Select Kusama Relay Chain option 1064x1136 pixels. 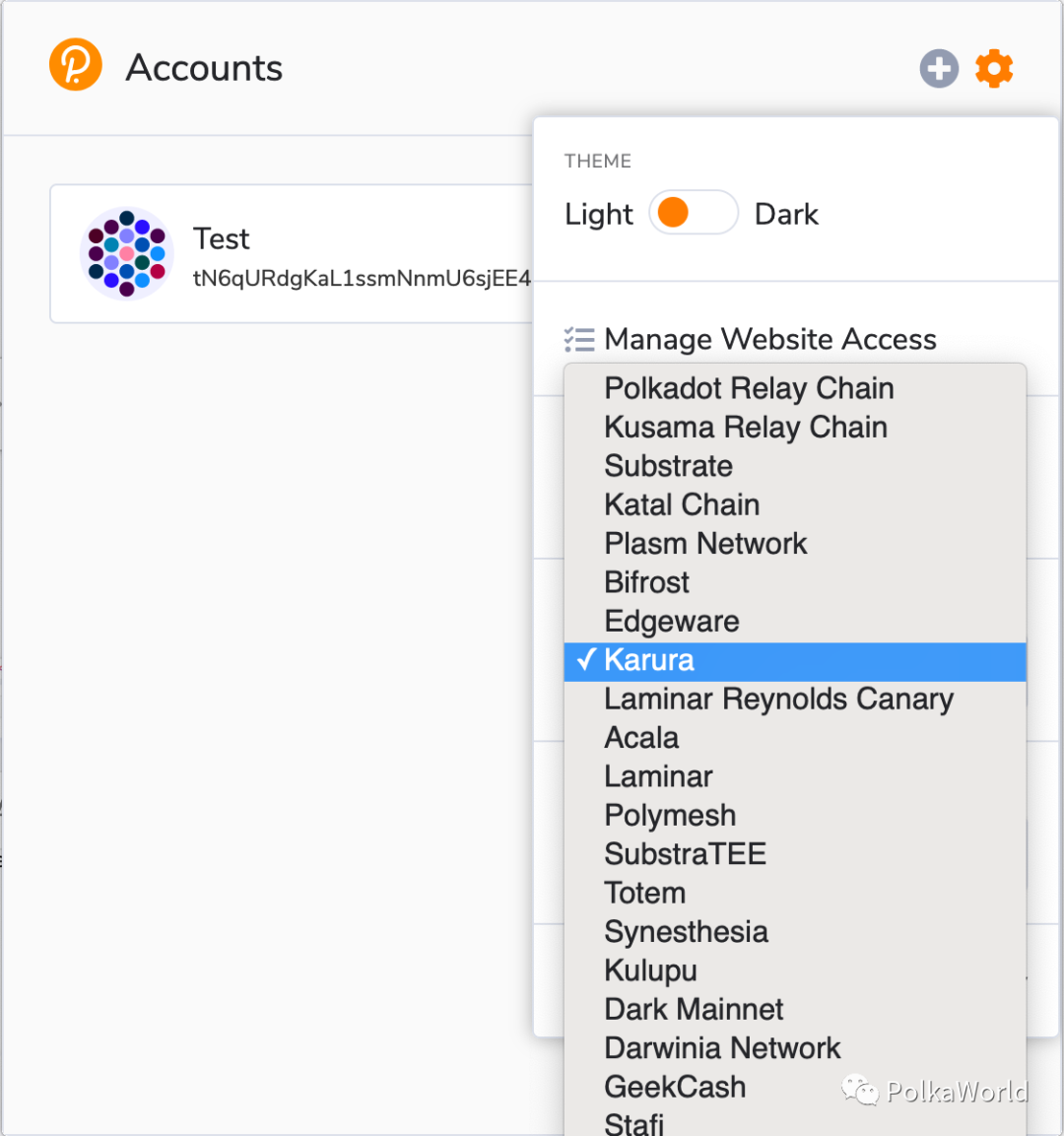pyautogui.click(x=795, y=427)
